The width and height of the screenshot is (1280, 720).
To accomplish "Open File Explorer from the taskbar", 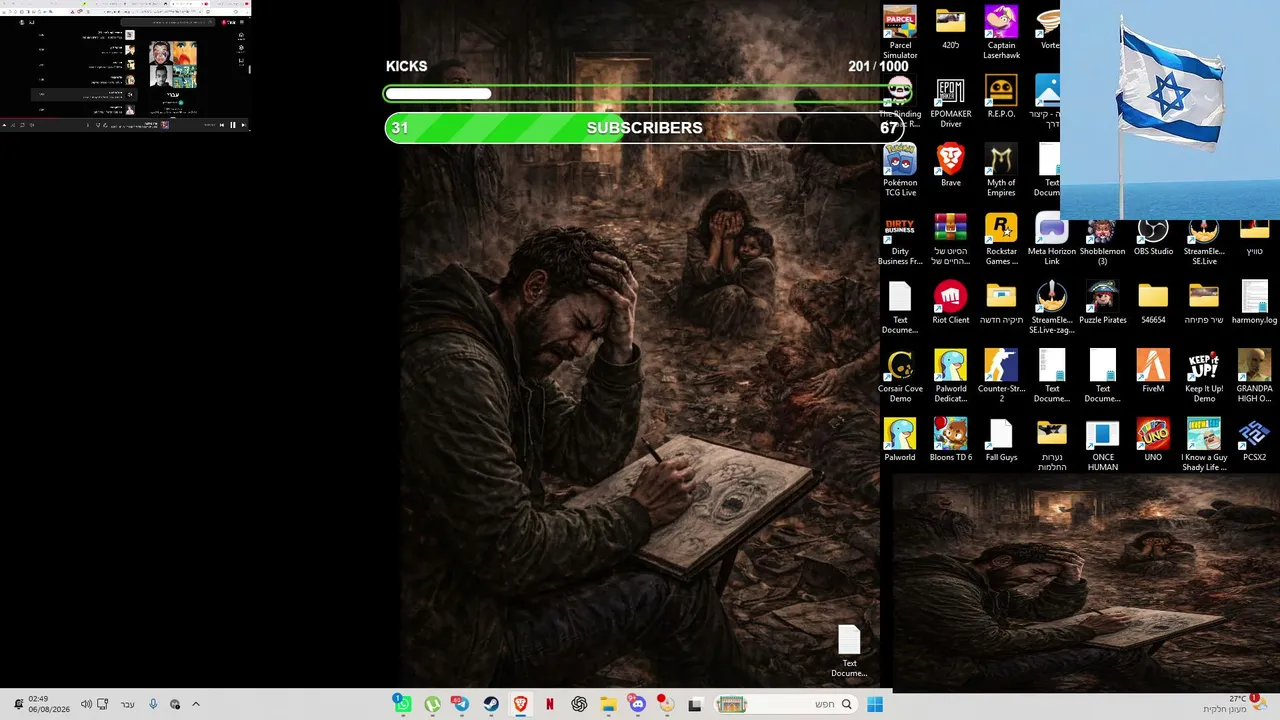I will click(608, 704).
